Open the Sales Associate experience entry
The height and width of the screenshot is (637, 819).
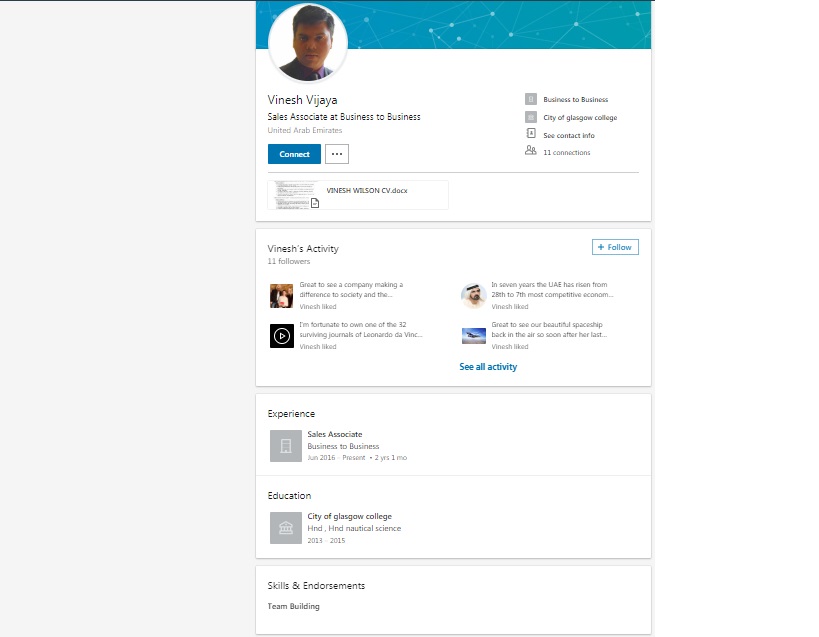pos(334,434)
